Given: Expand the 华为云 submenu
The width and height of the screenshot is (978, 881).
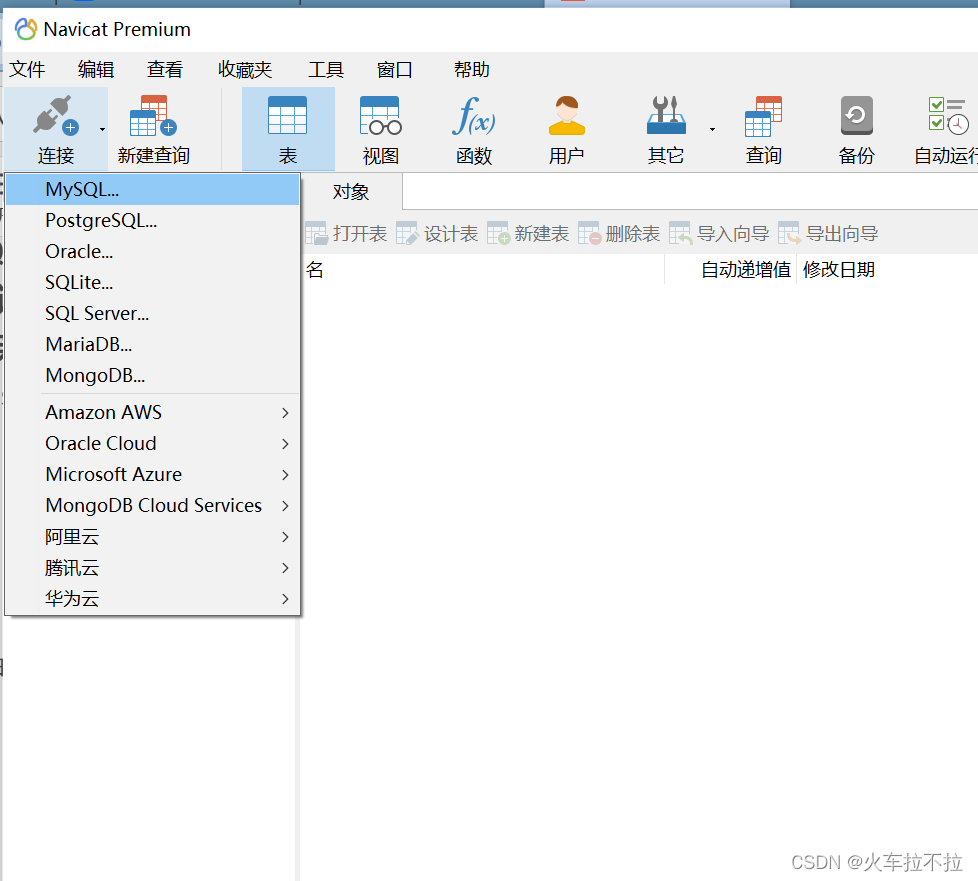Looking at the screenshot, I should click(x=153, y=598).
